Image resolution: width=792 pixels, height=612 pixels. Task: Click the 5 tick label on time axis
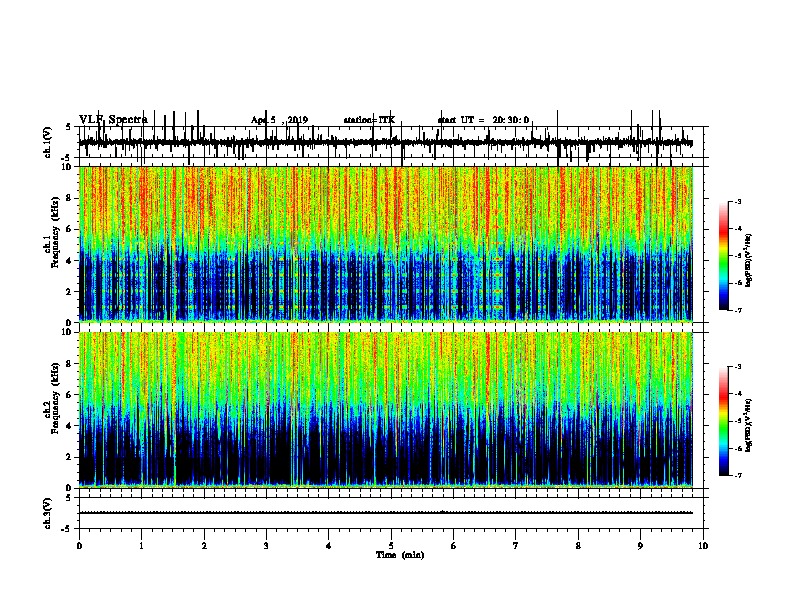coord(391,546)
